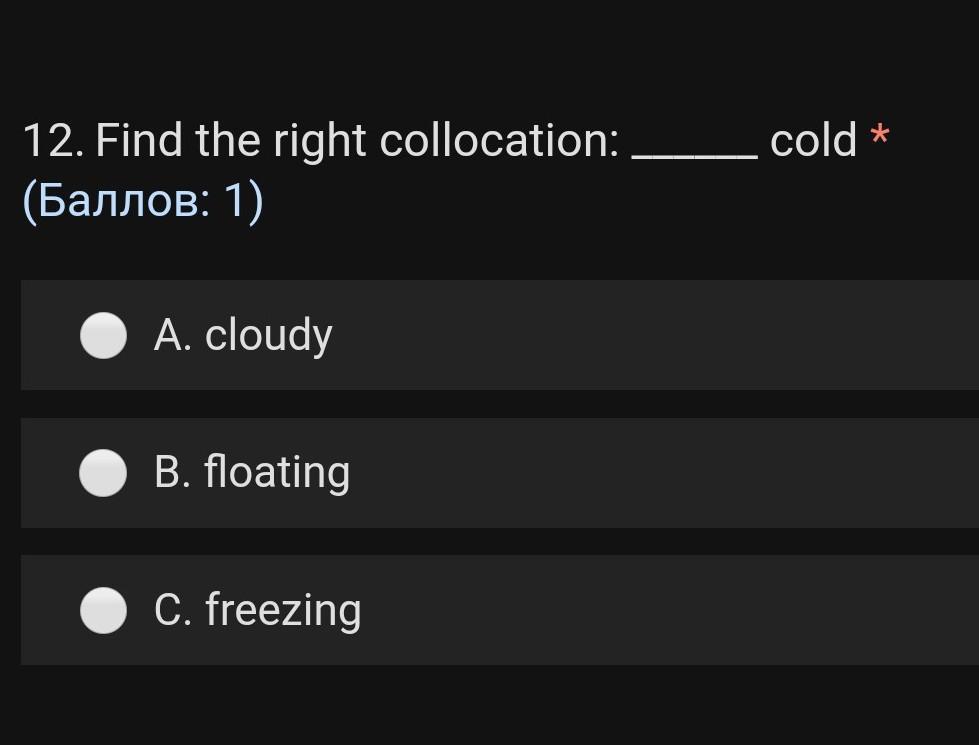Select the radio button for cloudy
Screen dimensions: 979x745
[x=103, y=336]
